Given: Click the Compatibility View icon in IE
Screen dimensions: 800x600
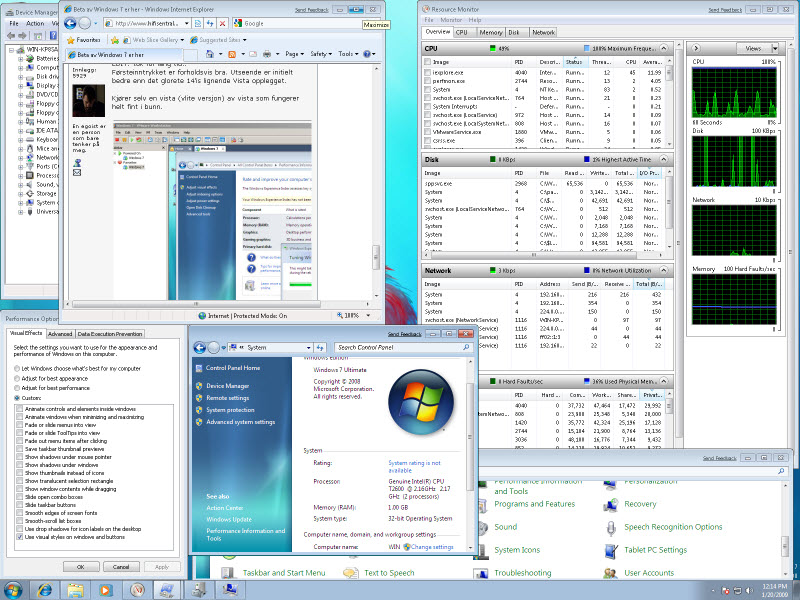Looking at the screenshot, I should coord(198,23).
